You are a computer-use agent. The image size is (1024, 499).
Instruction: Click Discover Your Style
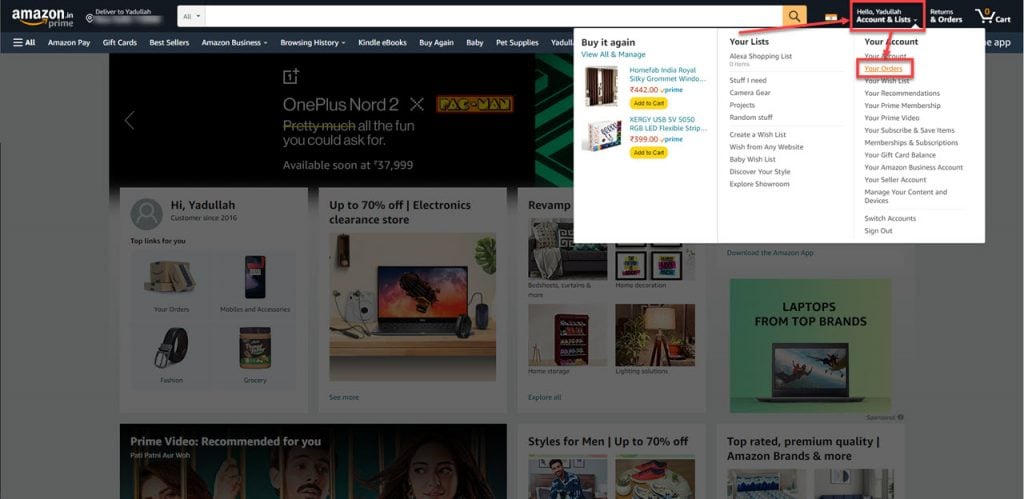(760, 172)
